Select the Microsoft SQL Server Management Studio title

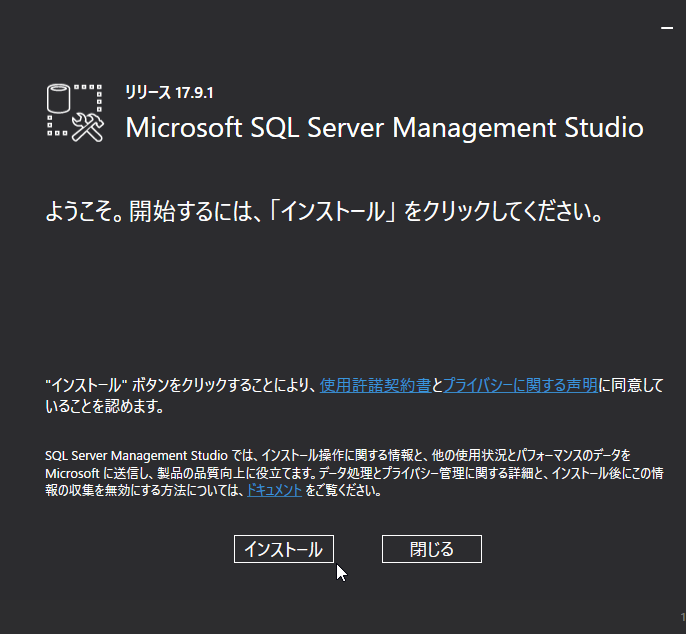[x=384, y=128]
